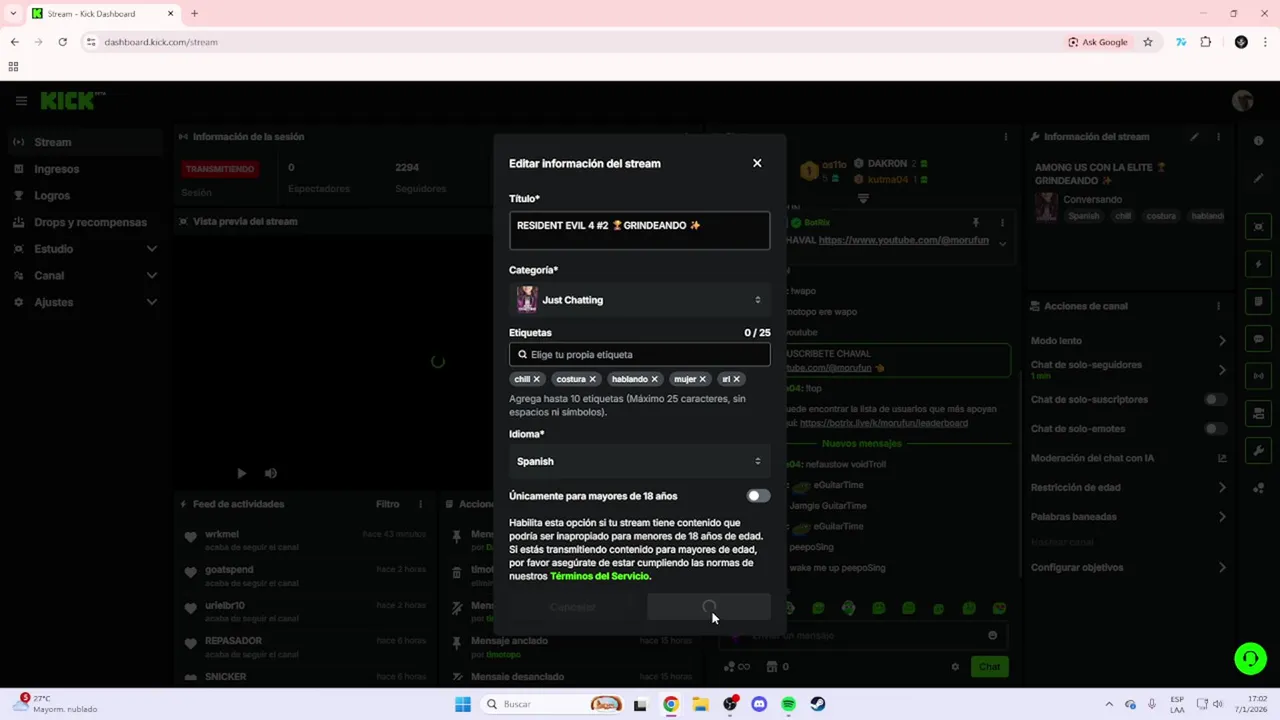1280x720 pixels.
Task: Play the stream preview
Action: (x=241, y=473)
